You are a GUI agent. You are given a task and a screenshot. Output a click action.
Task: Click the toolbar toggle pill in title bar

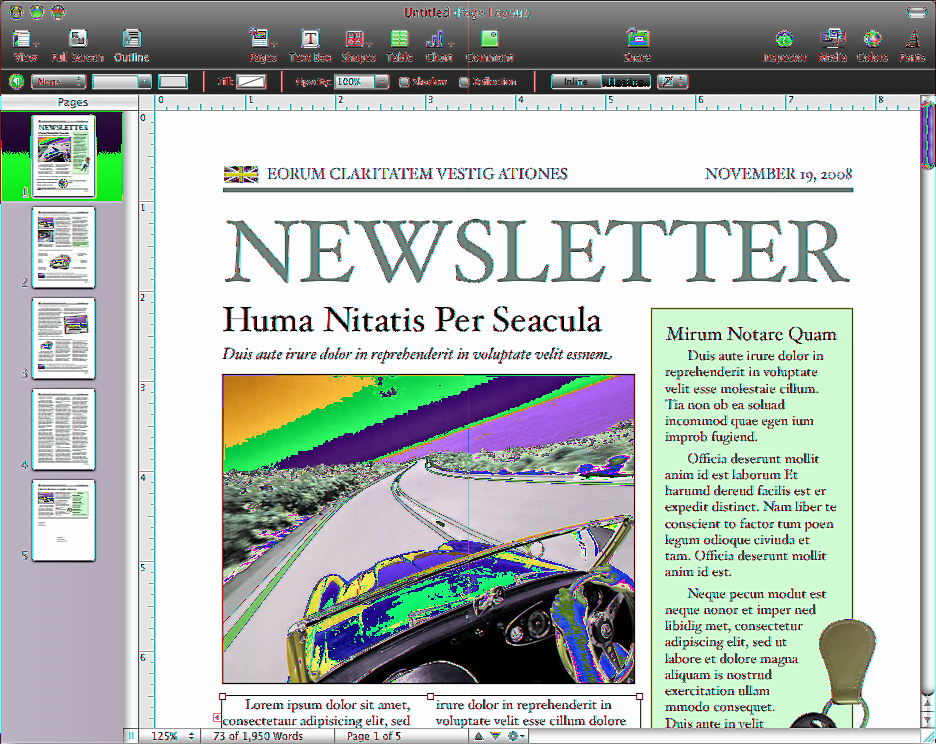click(x=917, y=12)
